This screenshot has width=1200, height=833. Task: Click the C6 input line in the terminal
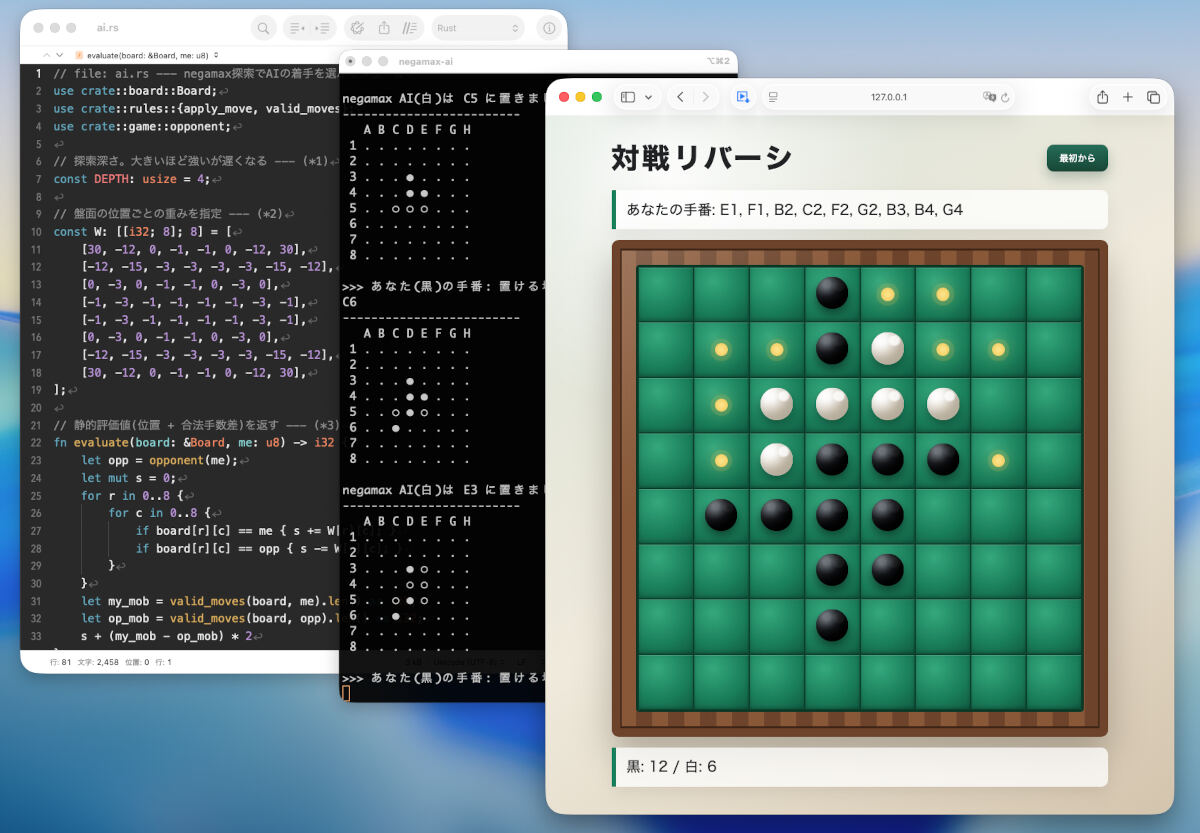tap(350, 301)
